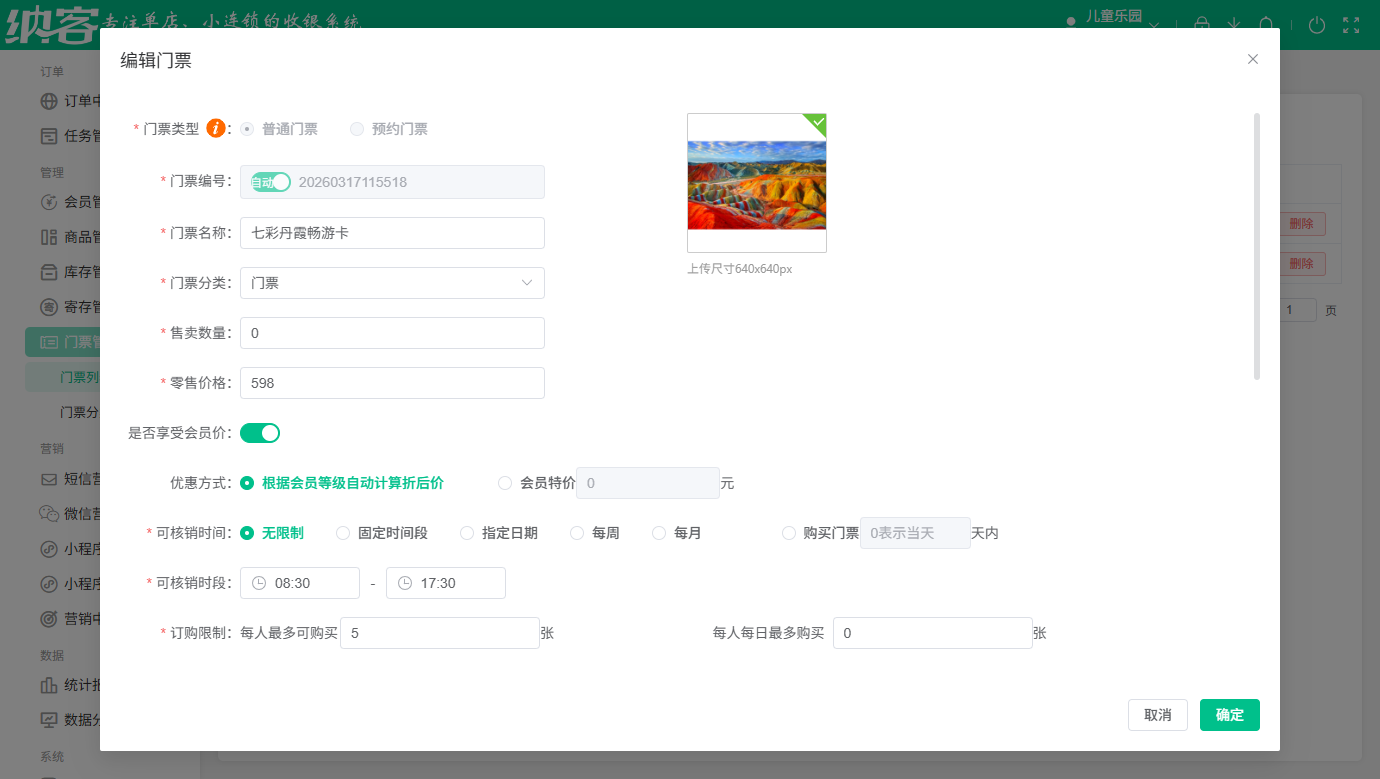Viewport: 1380px width, 779px height.
Task: Click the 取消 cancel button
Action: [1157, 715]
